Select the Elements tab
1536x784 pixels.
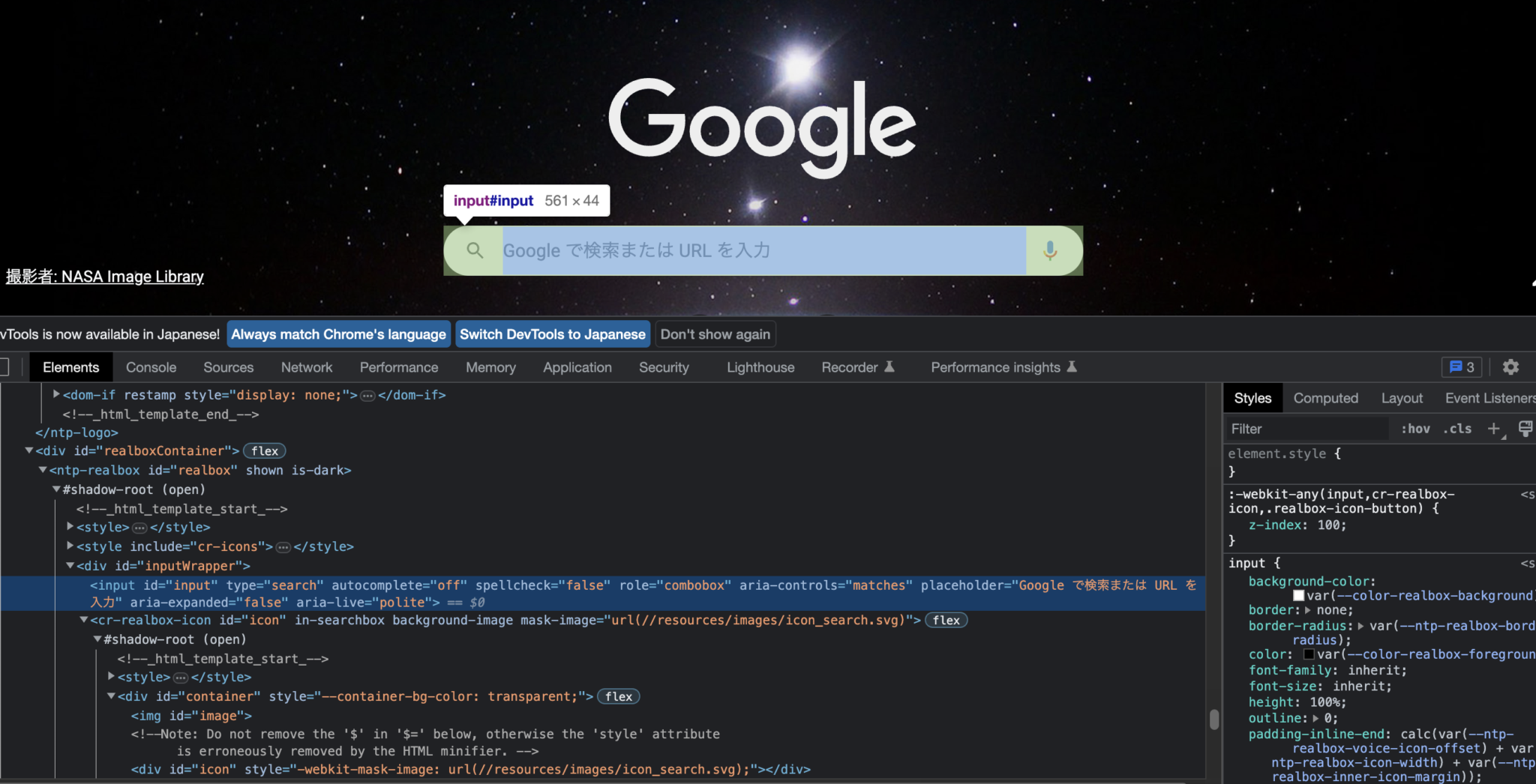(70, 367)
